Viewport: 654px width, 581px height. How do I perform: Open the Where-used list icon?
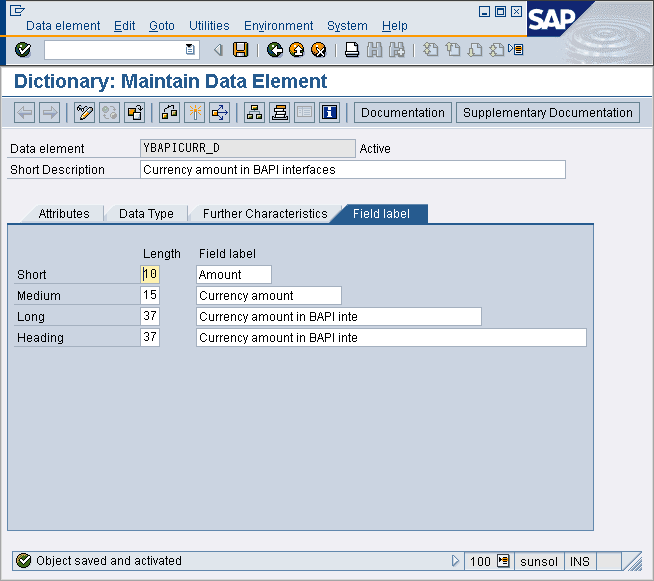[x=220, y=113]
